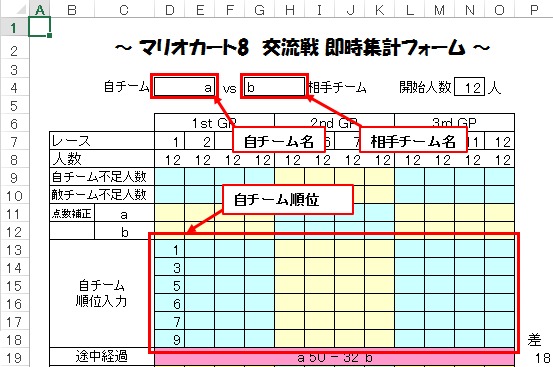The width and height of the screenshot is (553, 367).
Task: Click the title マリオカート8 交流戦 即時集計フォーム
Action: click(302, 48)
